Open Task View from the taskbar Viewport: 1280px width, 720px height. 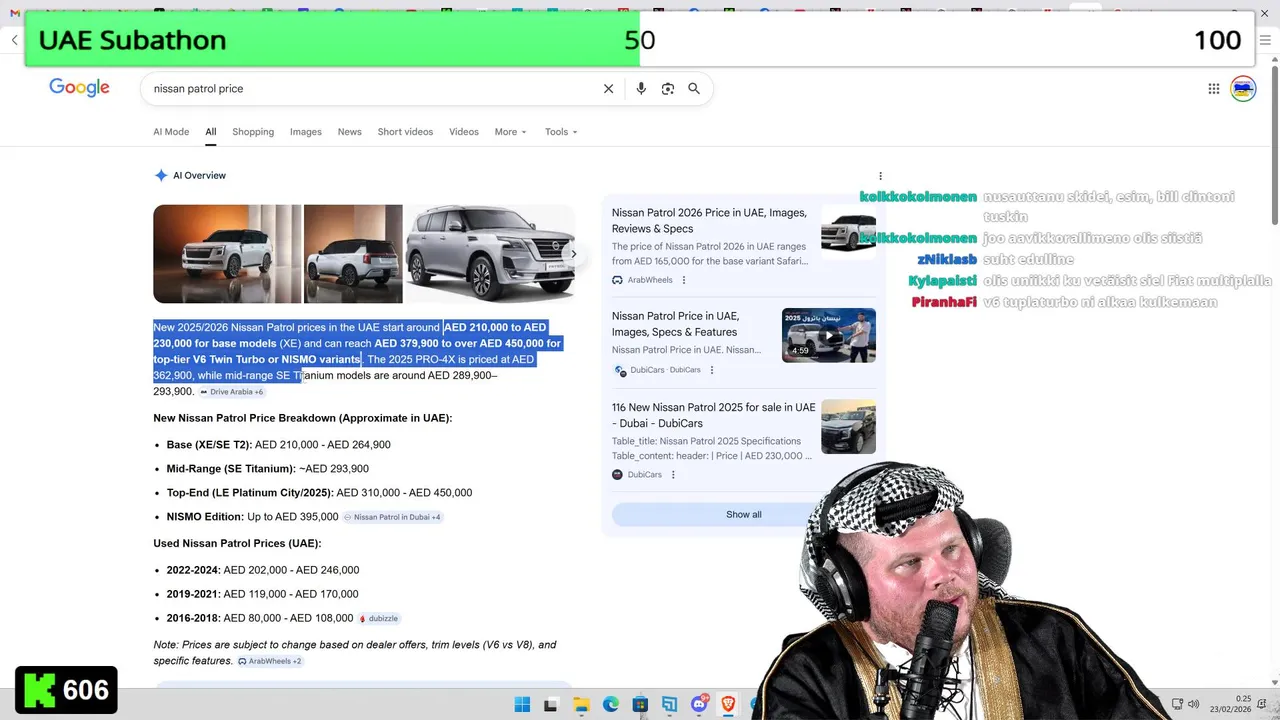550,705
